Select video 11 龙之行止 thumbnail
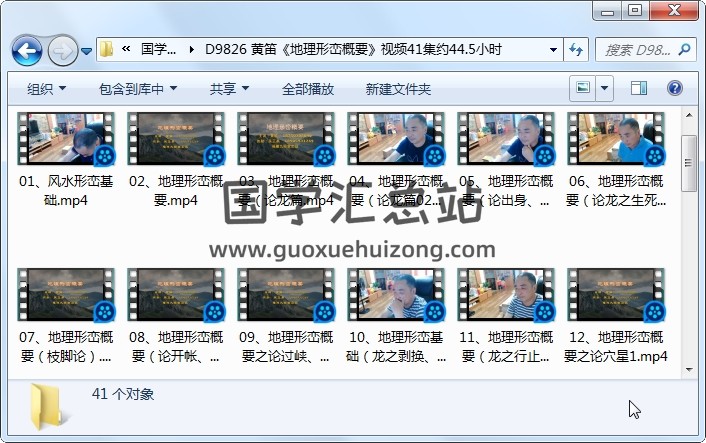This screenshot has height=443, width=706. pyautogui.click(x=506, y=295)
